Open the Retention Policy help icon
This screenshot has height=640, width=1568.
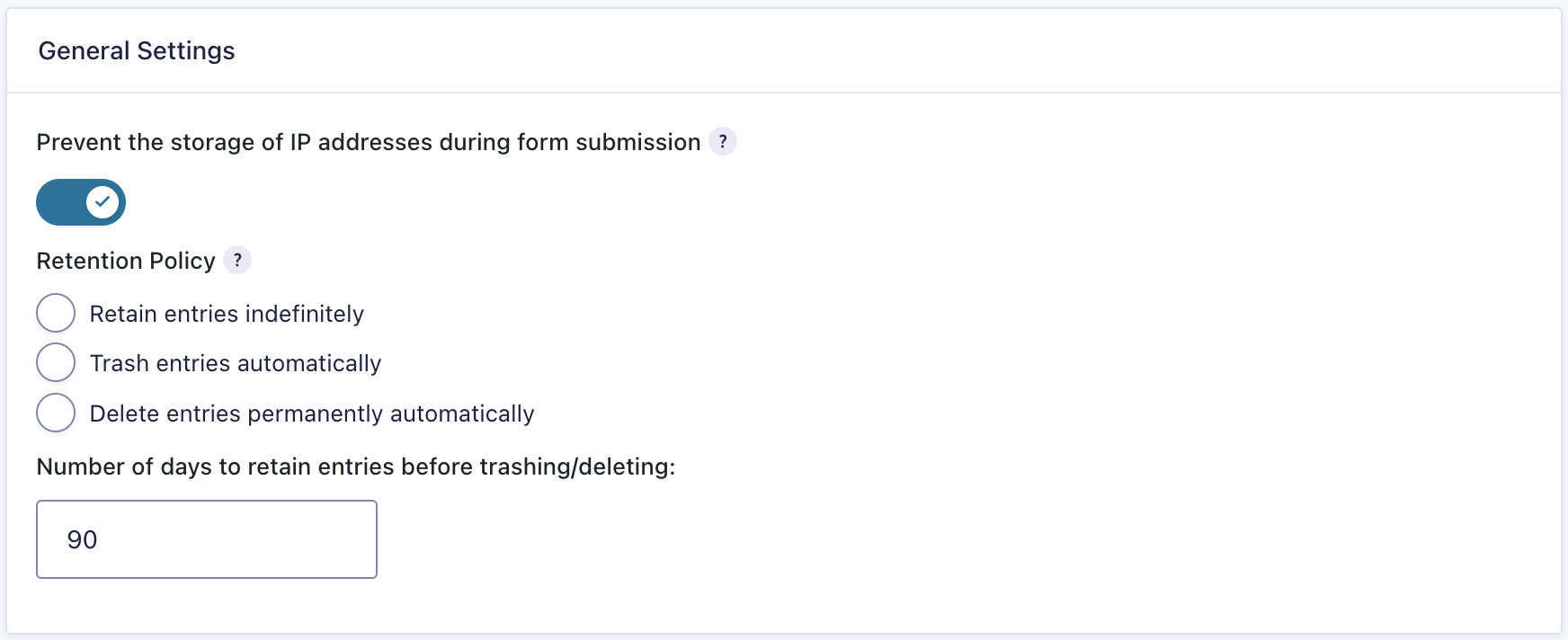pyautogui.click(x=237, y=261)
